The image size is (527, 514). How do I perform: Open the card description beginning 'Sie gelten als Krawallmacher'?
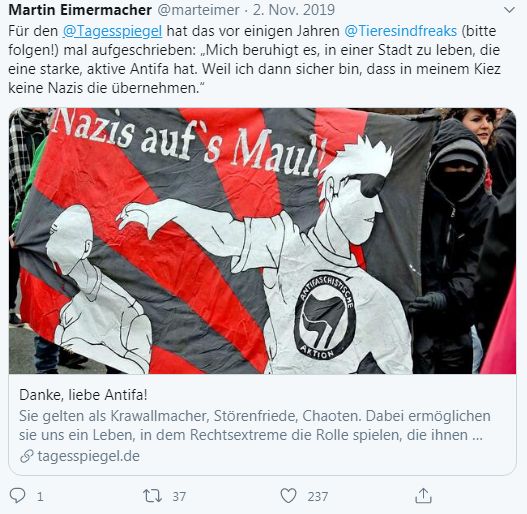254,425
